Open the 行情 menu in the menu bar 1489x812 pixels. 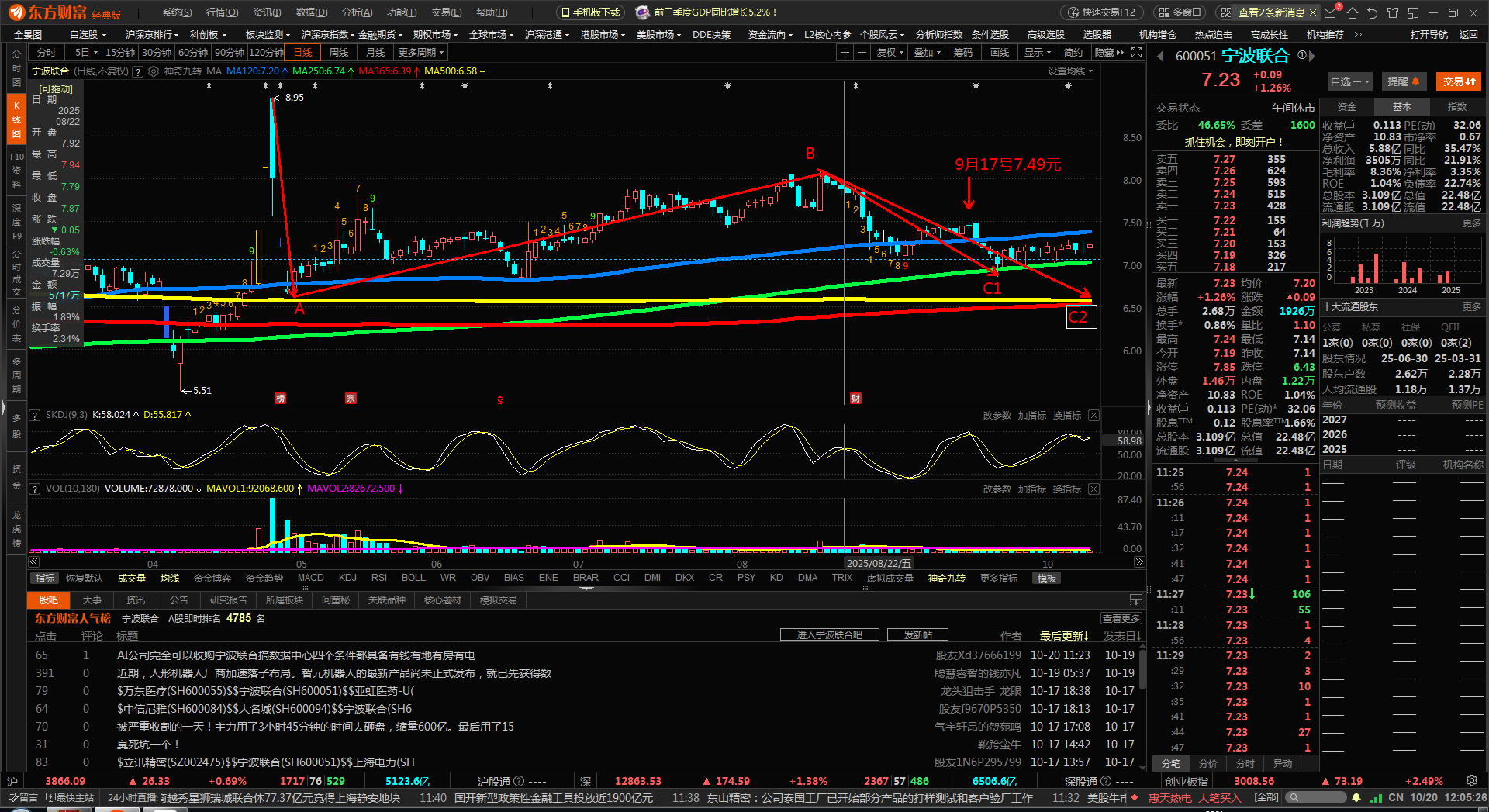point(222,12)
